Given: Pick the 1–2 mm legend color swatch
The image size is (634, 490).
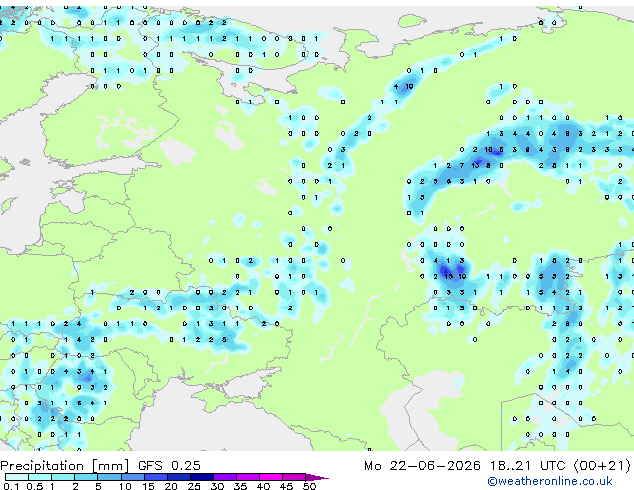Looking at the screenshot, I should [63, 477].
